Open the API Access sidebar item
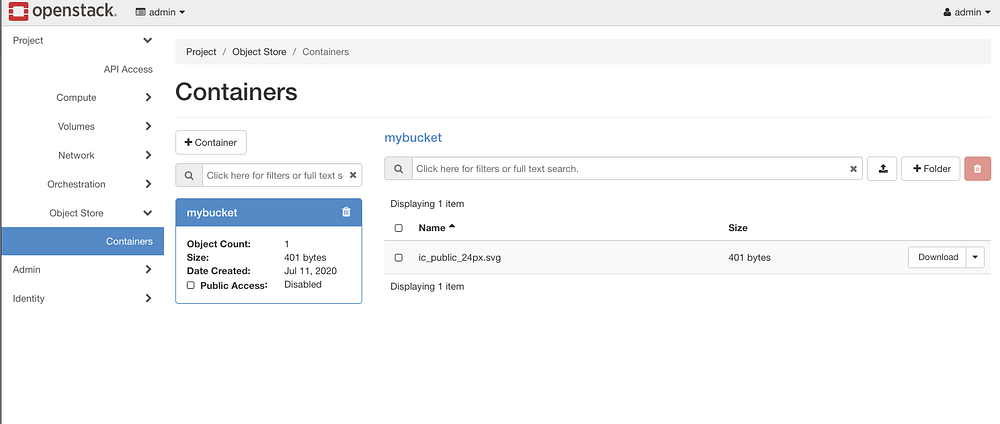The width and height of the screenshot is (1000, 424). [x=128, y=69]
